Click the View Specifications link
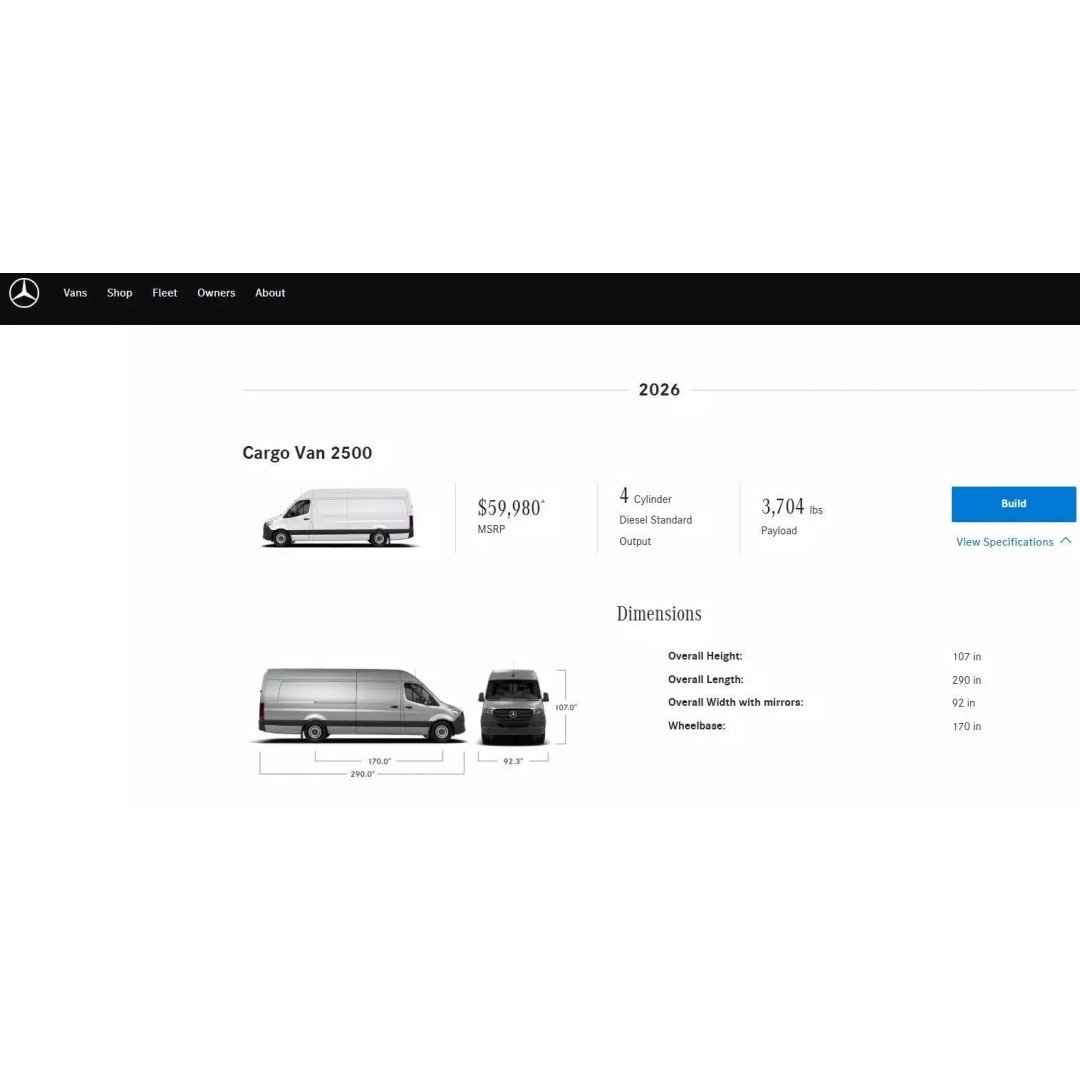Screen dimensions: 1080x1080 (x=1004, y=542)
